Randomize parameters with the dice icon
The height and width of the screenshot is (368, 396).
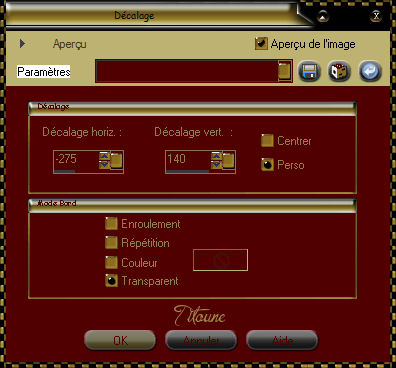click(x=339, y=71)
